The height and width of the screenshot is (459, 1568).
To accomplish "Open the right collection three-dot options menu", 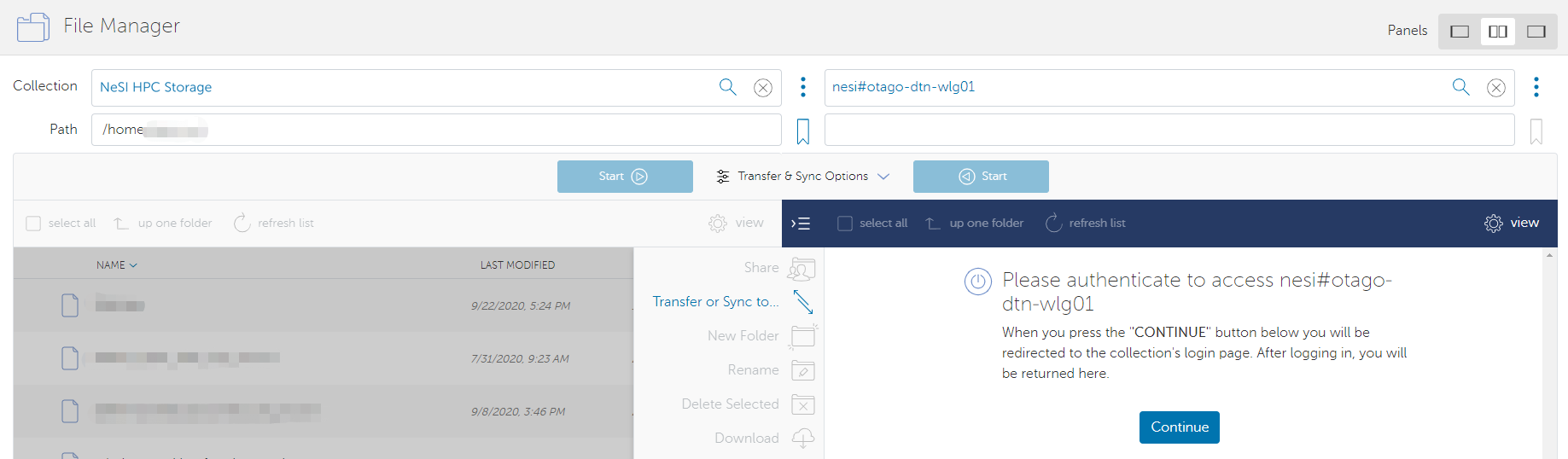I will pyautogui.click(x=1536, y=87).
